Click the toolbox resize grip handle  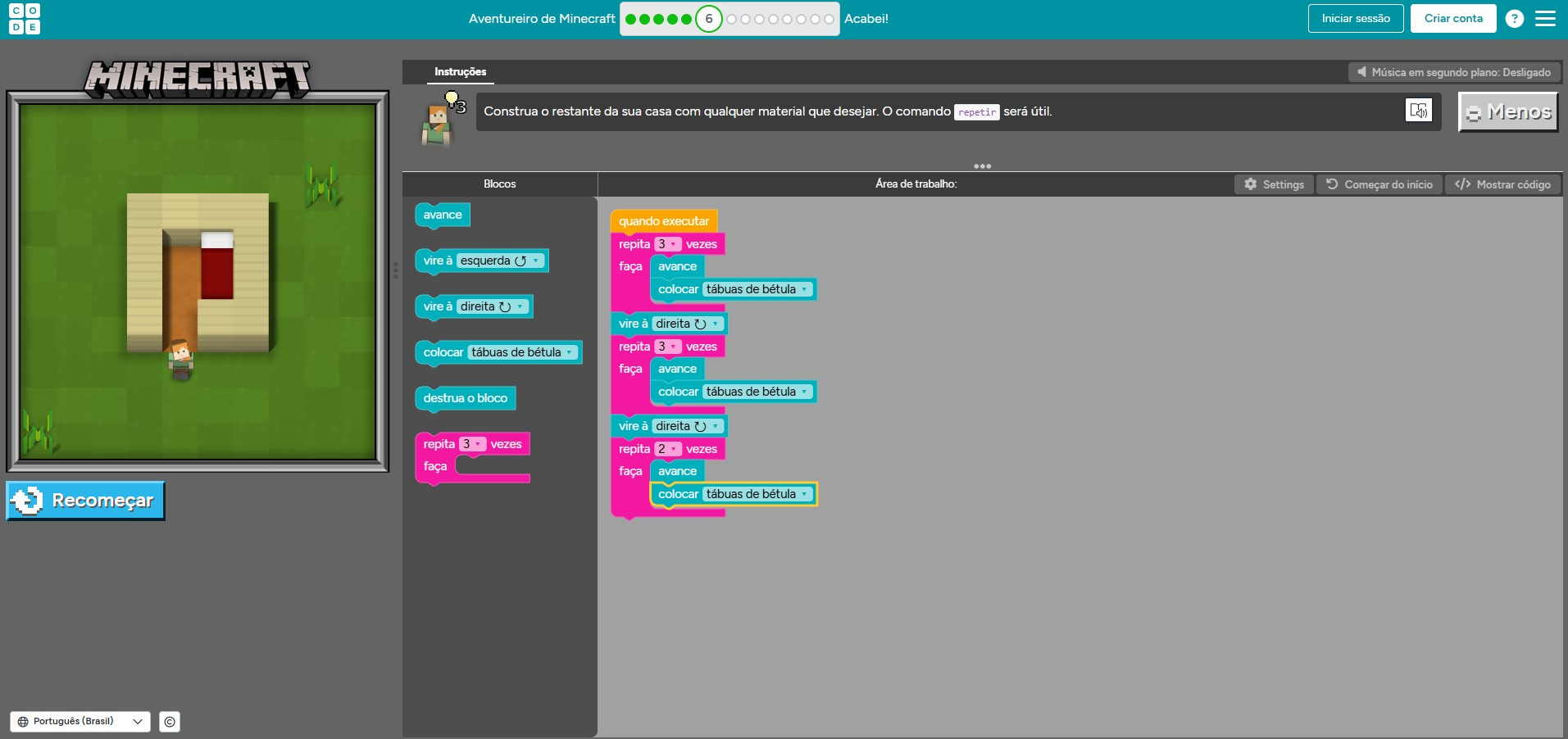pyautogui.click(x=396, y=270)
